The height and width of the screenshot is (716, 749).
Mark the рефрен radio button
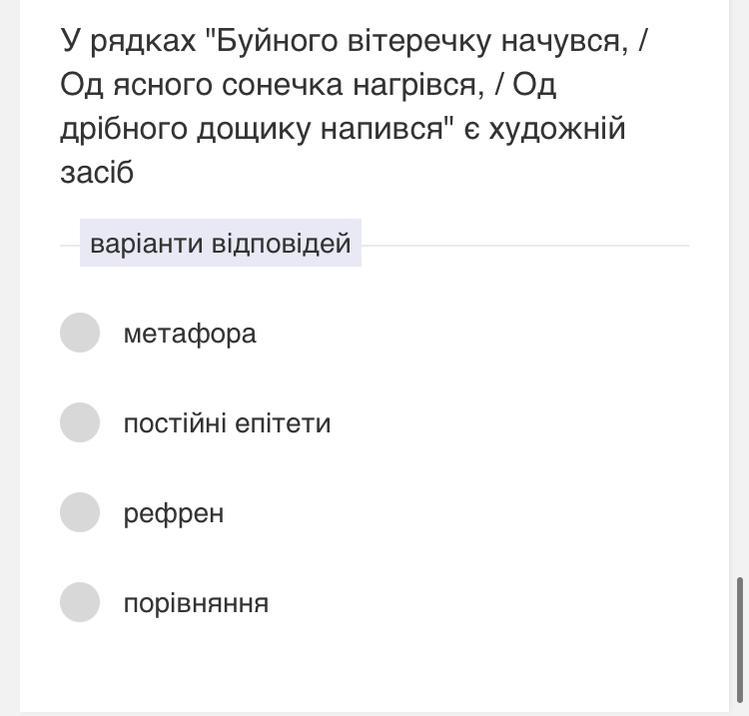point(80,512)
